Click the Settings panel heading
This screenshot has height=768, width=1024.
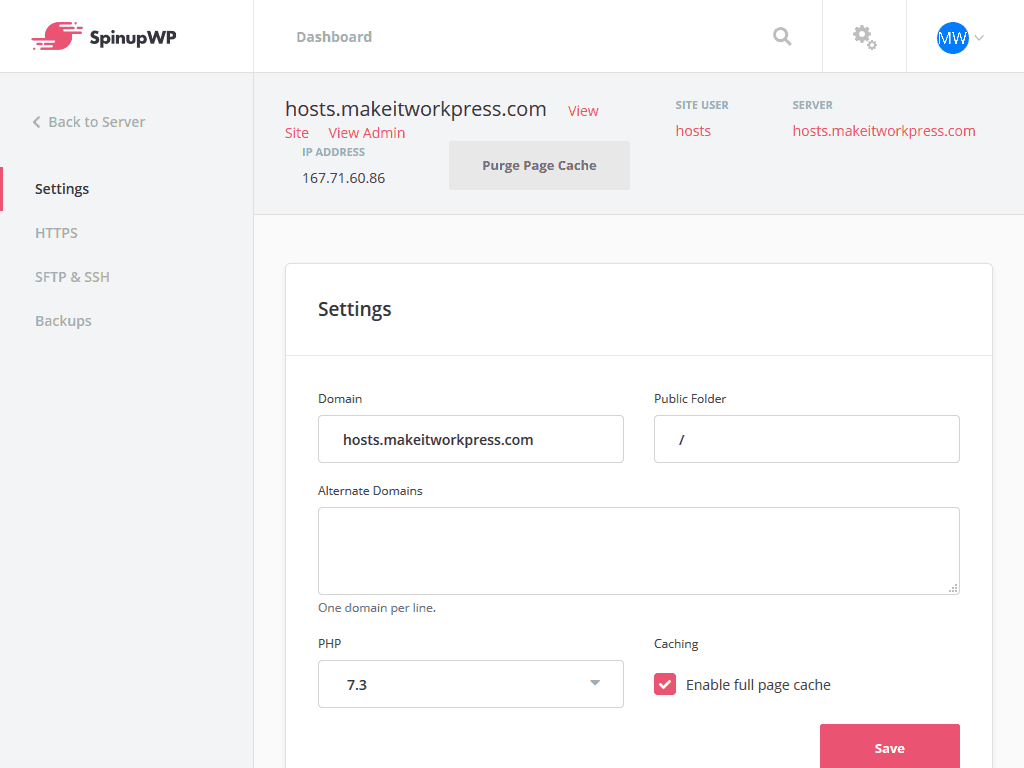tap(355, 309)
